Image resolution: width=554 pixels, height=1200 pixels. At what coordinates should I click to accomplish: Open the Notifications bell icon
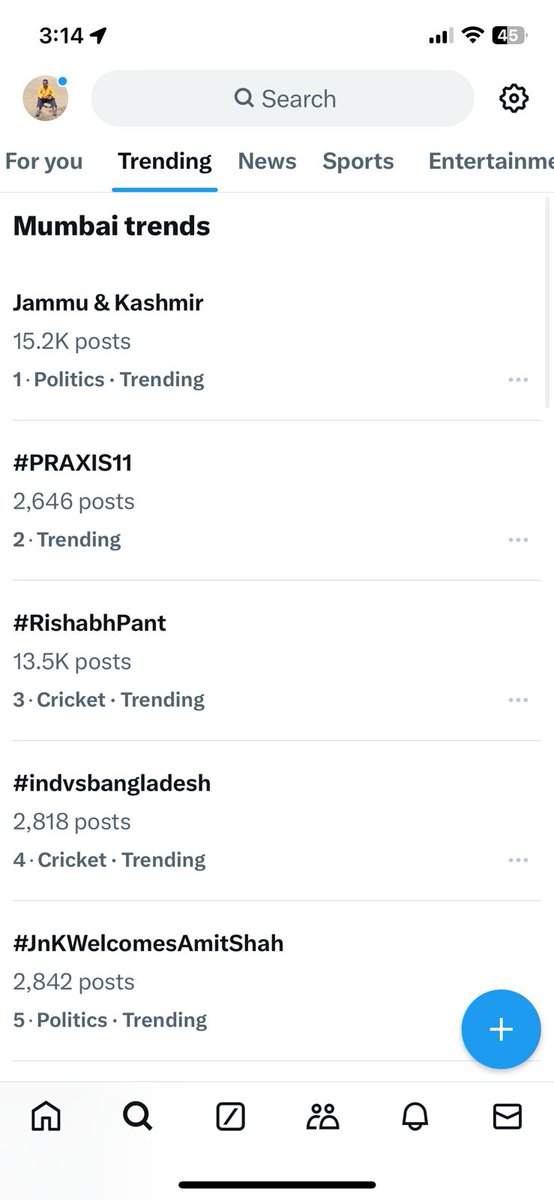click(415, 1116)
